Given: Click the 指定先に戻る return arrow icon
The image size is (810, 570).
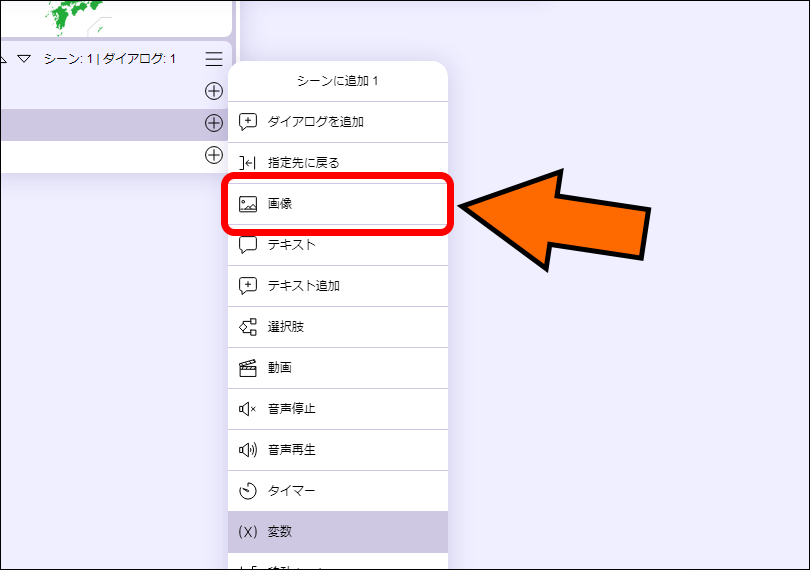Looking at the screenshot, I should 248,163.
